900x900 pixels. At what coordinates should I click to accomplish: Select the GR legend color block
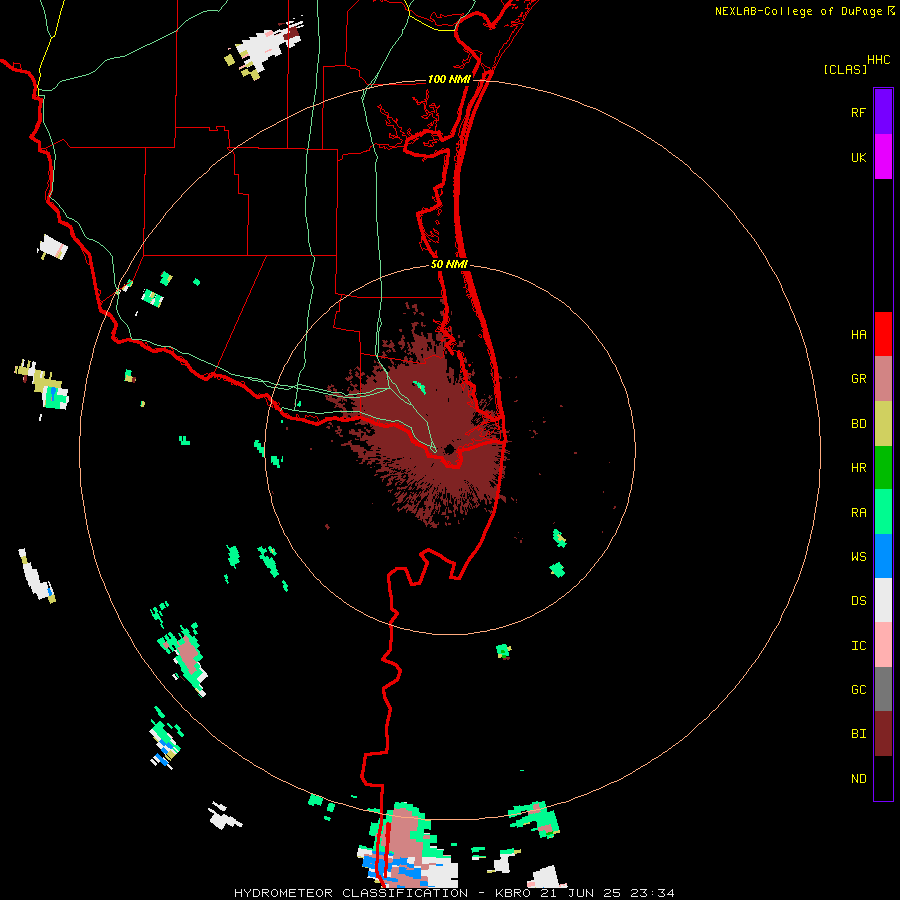pos(883,378)
